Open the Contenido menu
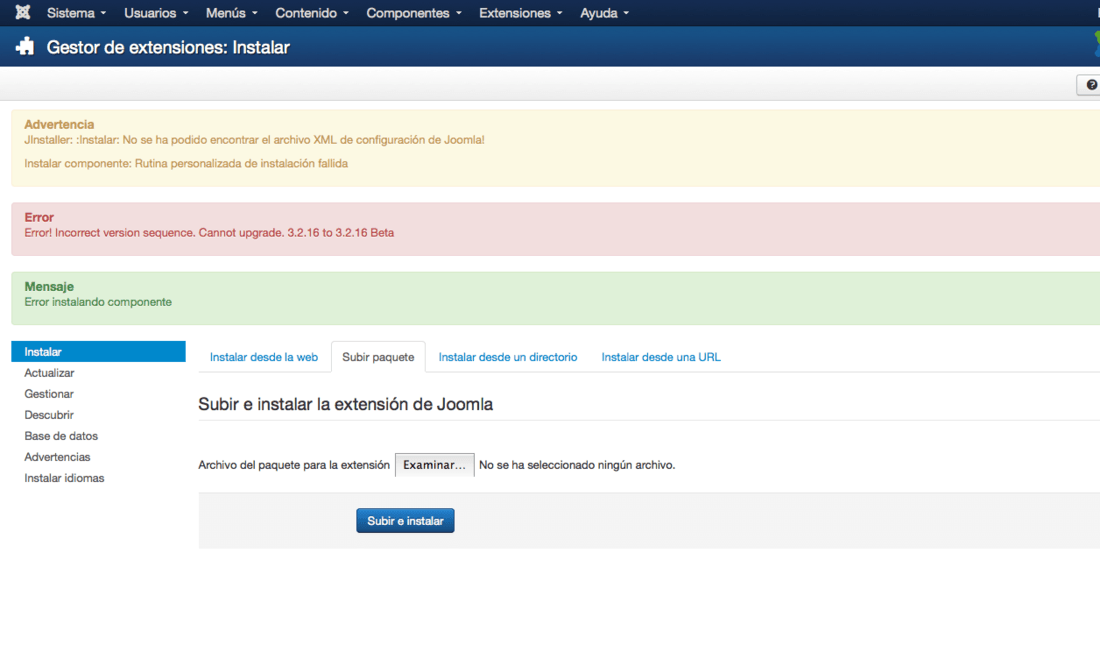Viewport: 1100px width, 645px height. [x=311, y=13]
